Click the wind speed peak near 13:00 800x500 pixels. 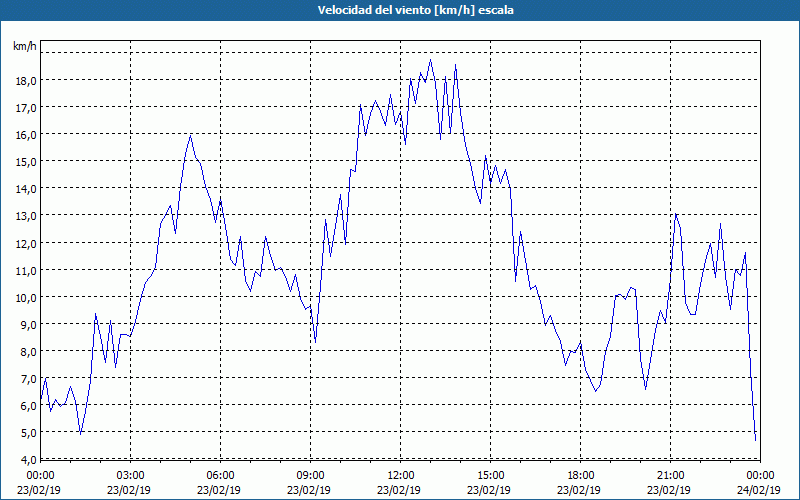[x=431, y=60]
